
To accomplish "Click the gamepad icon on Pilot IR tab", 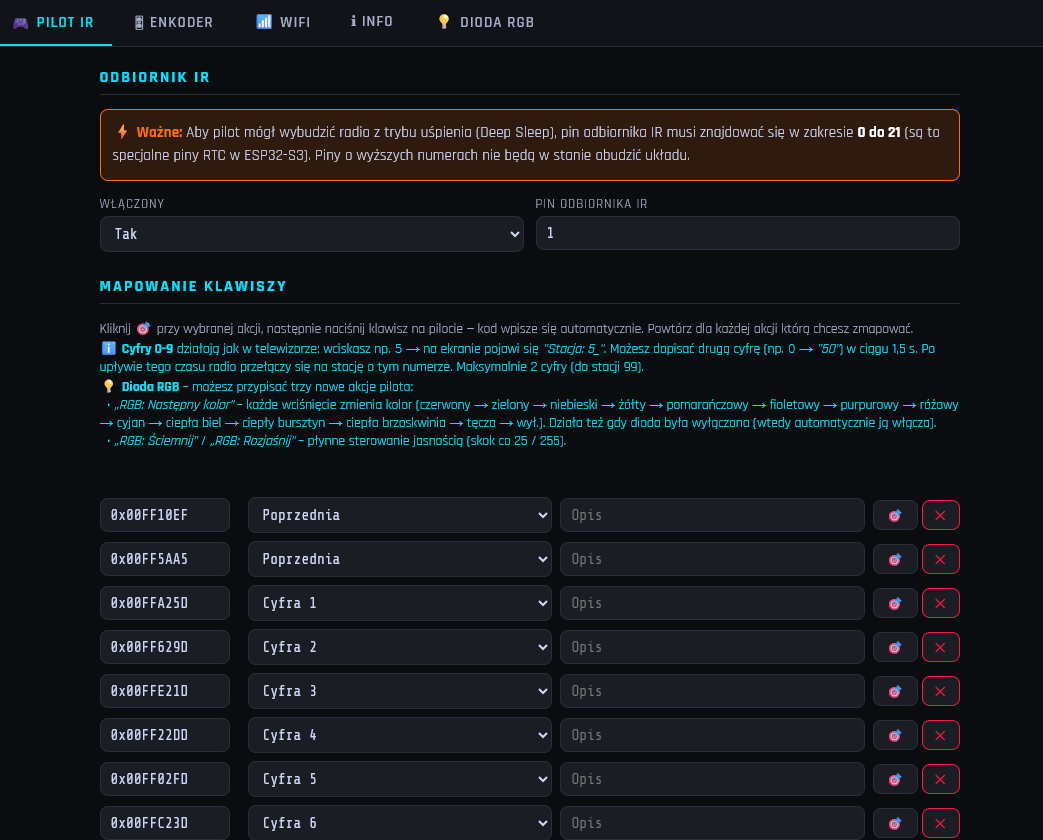I will pos(21,23).
